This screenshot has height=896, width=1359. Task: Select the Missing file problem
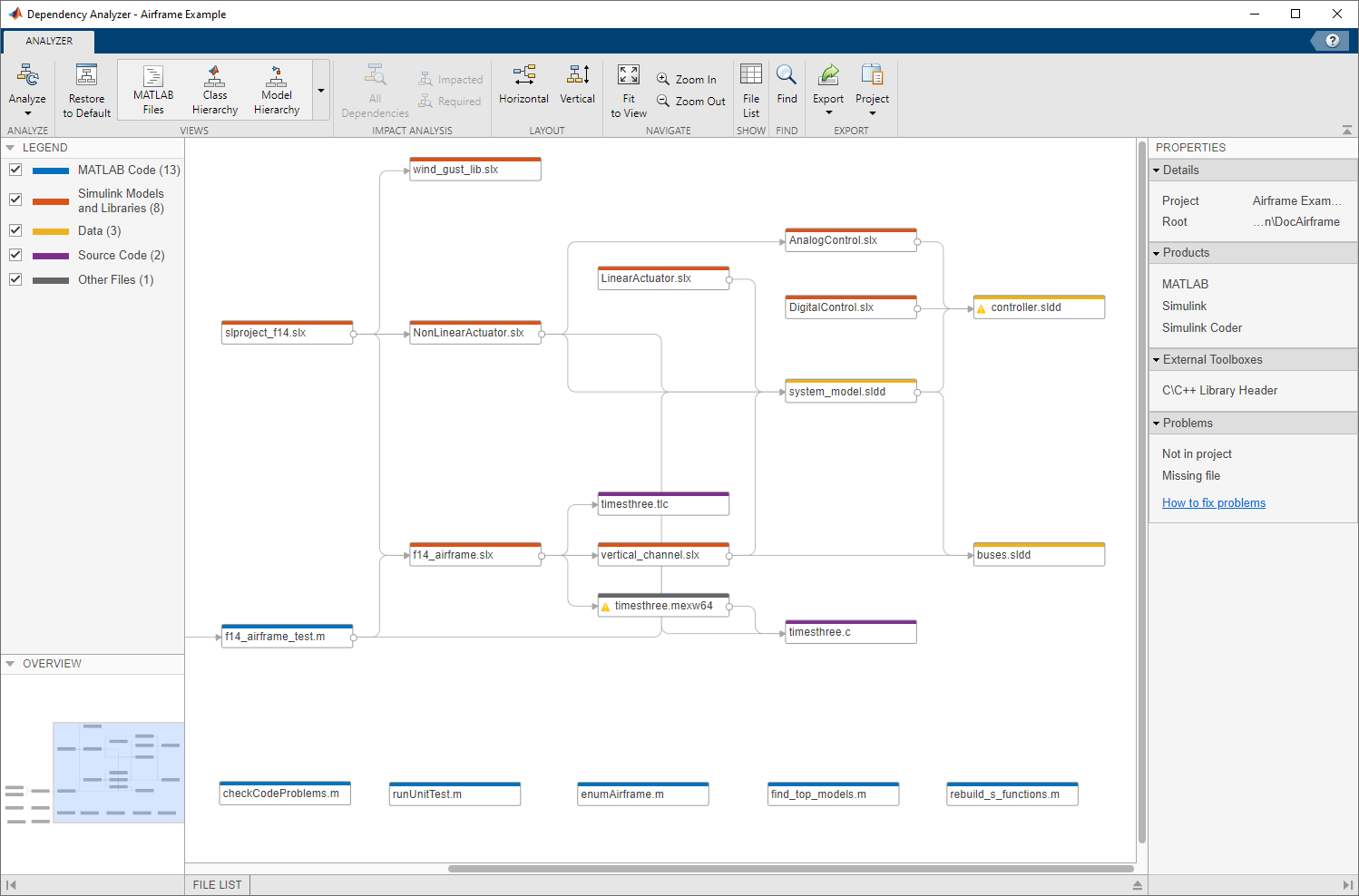coord(1191,476)
